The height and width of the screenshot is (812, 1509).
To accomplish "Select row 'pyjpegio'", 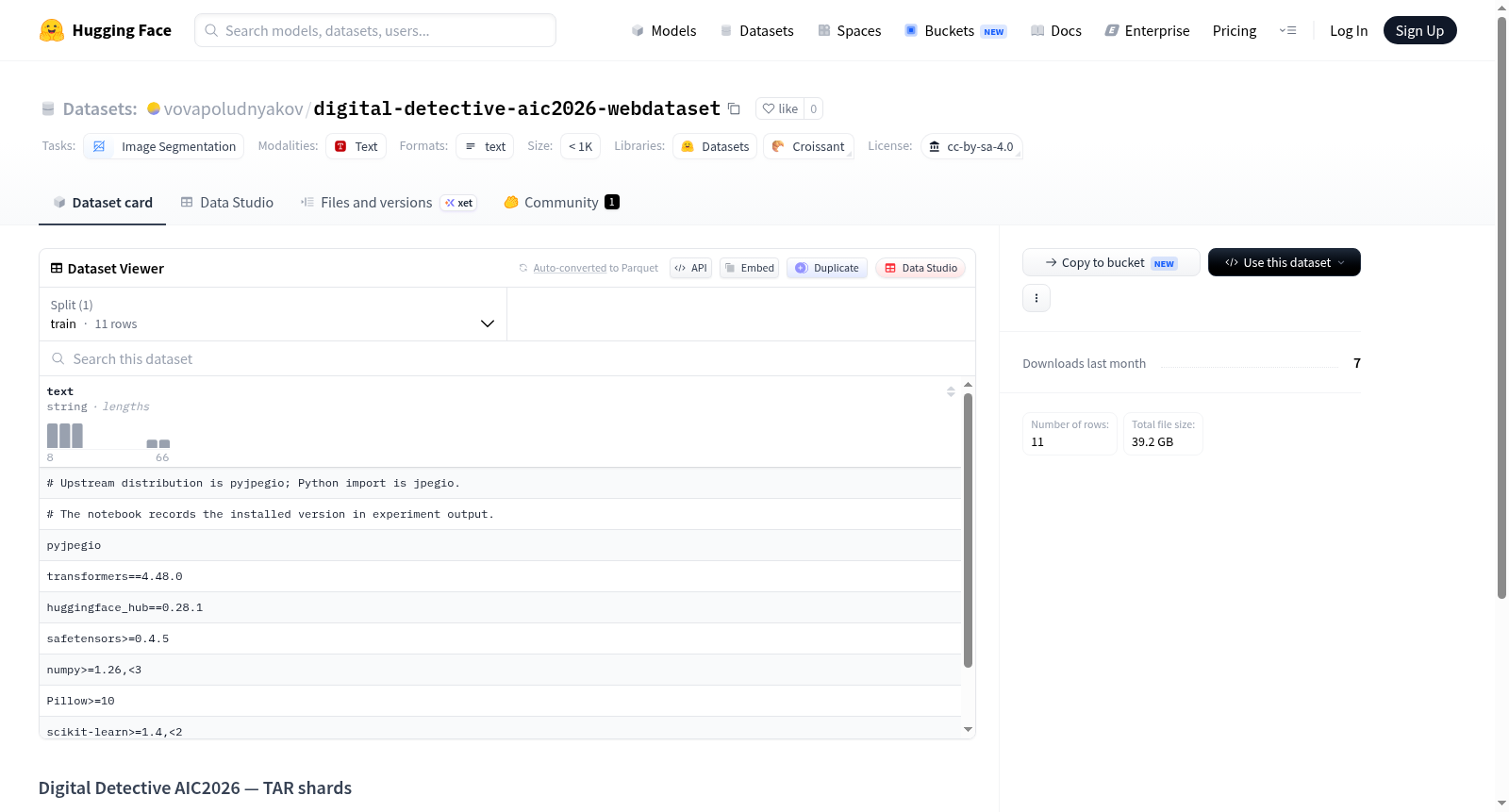I will coord(500,545).
